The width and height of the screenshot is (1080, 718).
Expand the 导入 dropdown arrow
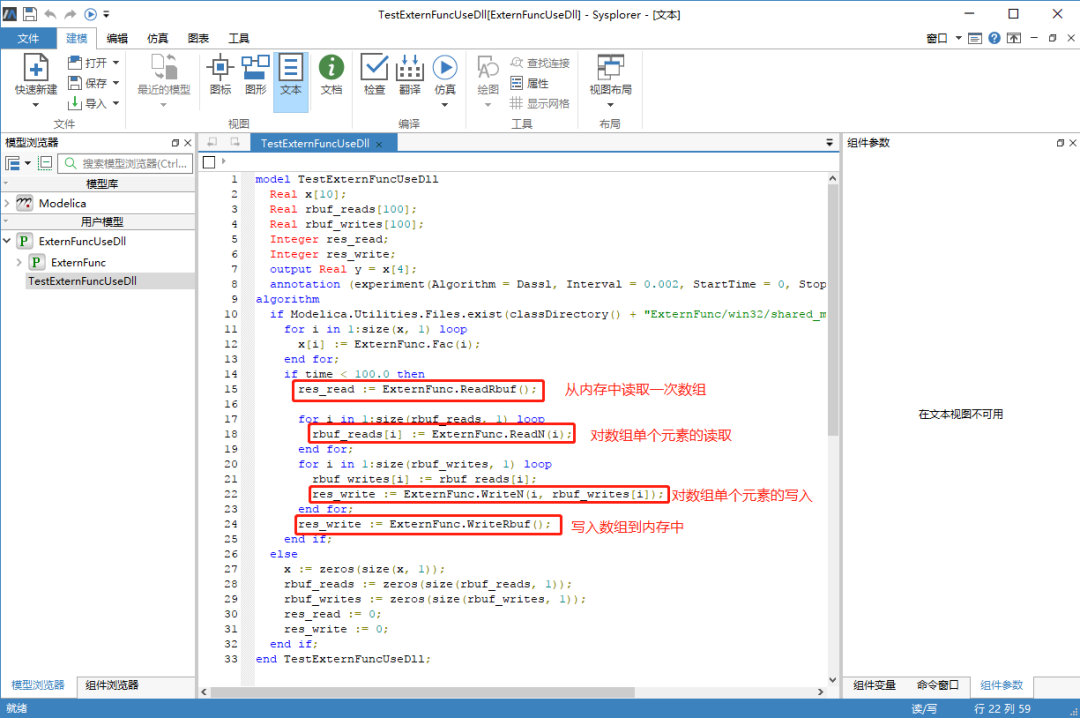(x=116, y=103)
